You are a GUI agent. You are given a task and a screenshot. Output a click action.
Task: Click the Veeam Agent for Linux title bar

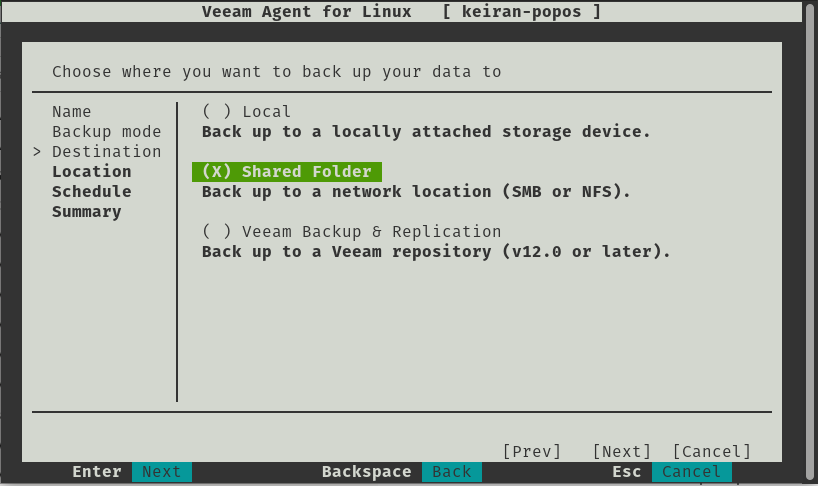click(x=401, y=11)
